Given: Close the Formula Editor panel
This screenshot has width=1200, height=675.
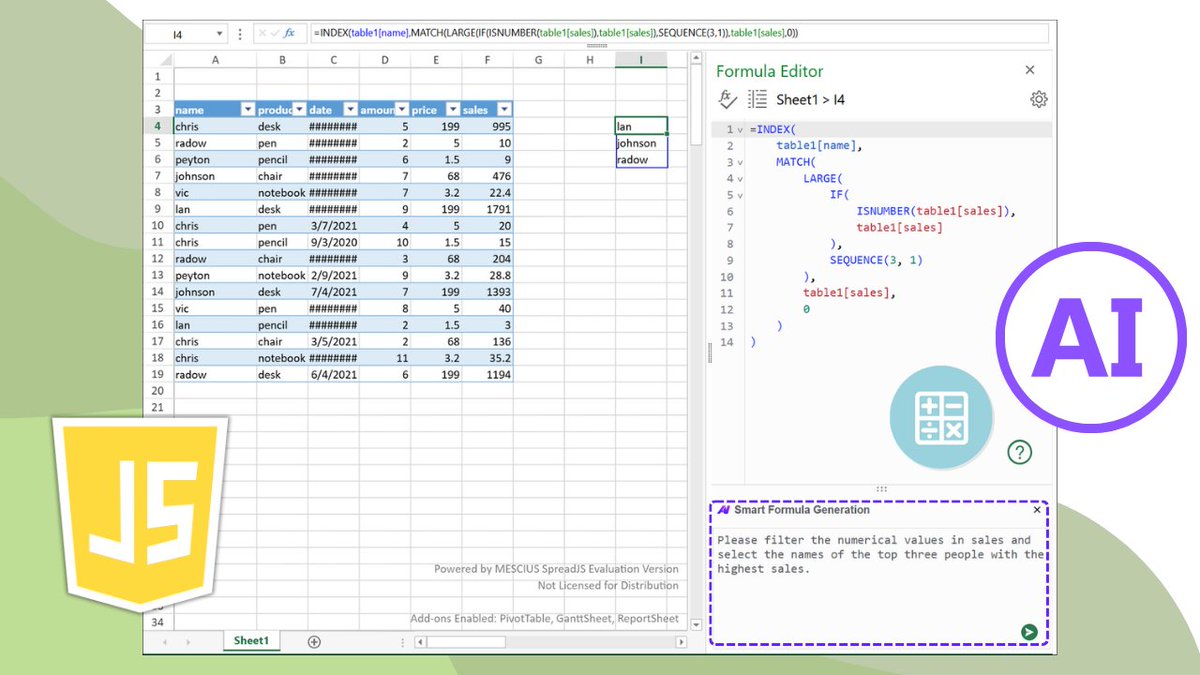Looking at the screenshot, I should tap(1030, 70).
